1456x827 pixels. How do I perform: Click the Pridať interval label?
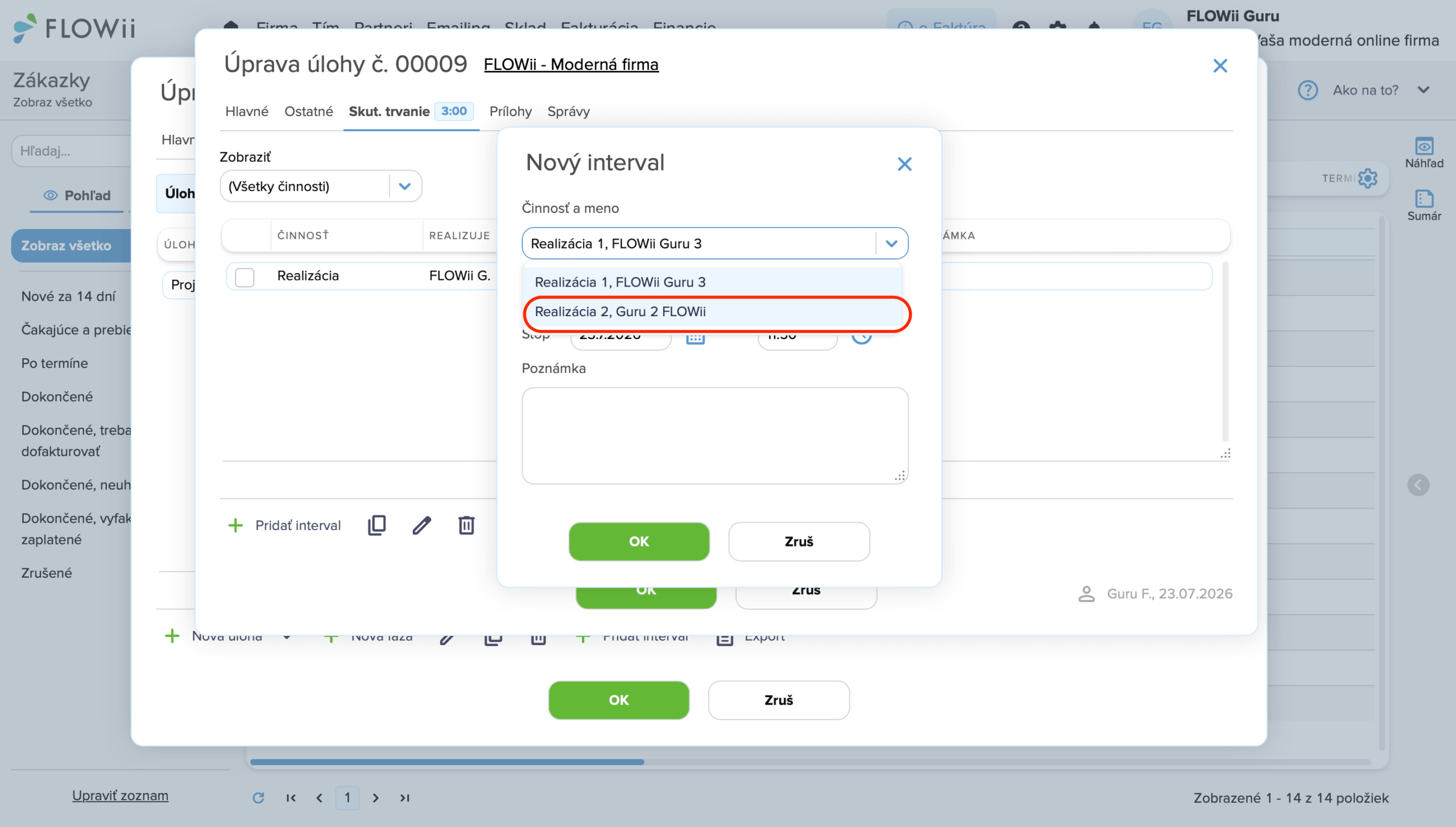298,525
